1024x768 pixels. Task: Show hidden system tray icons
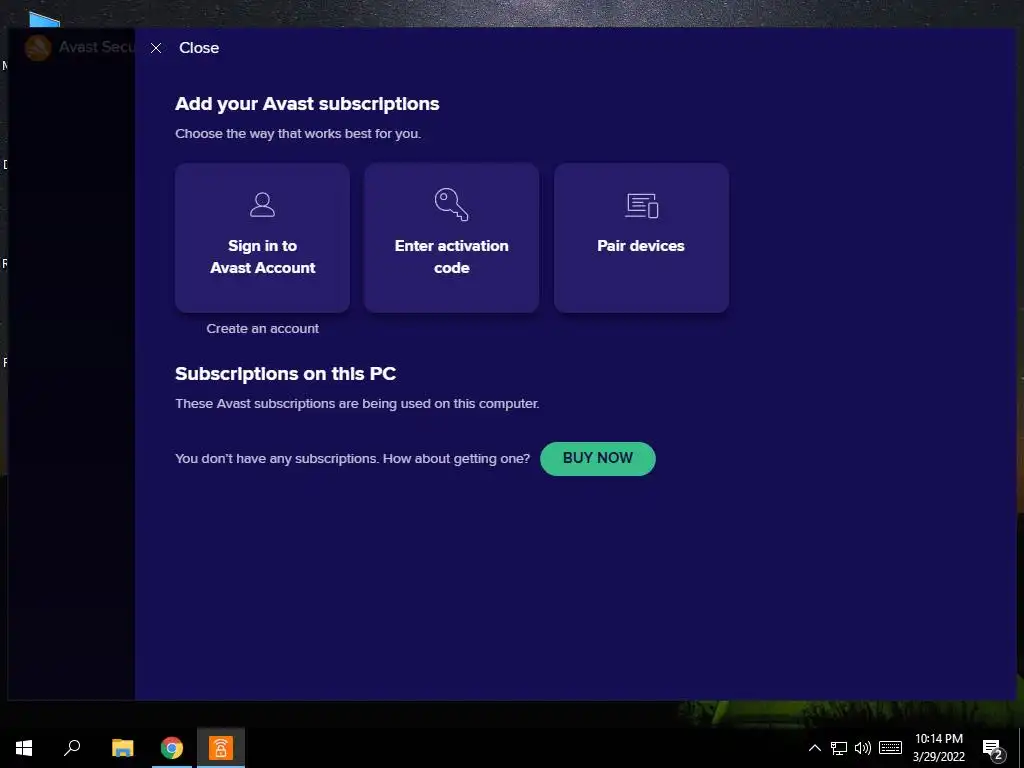(x=814, y=748)
